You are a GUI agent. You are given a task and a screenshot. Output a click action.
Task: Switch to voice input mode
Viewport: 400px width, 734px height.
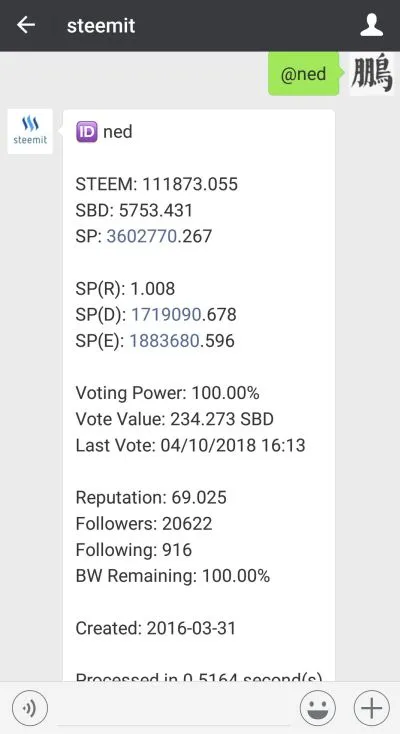30,708
